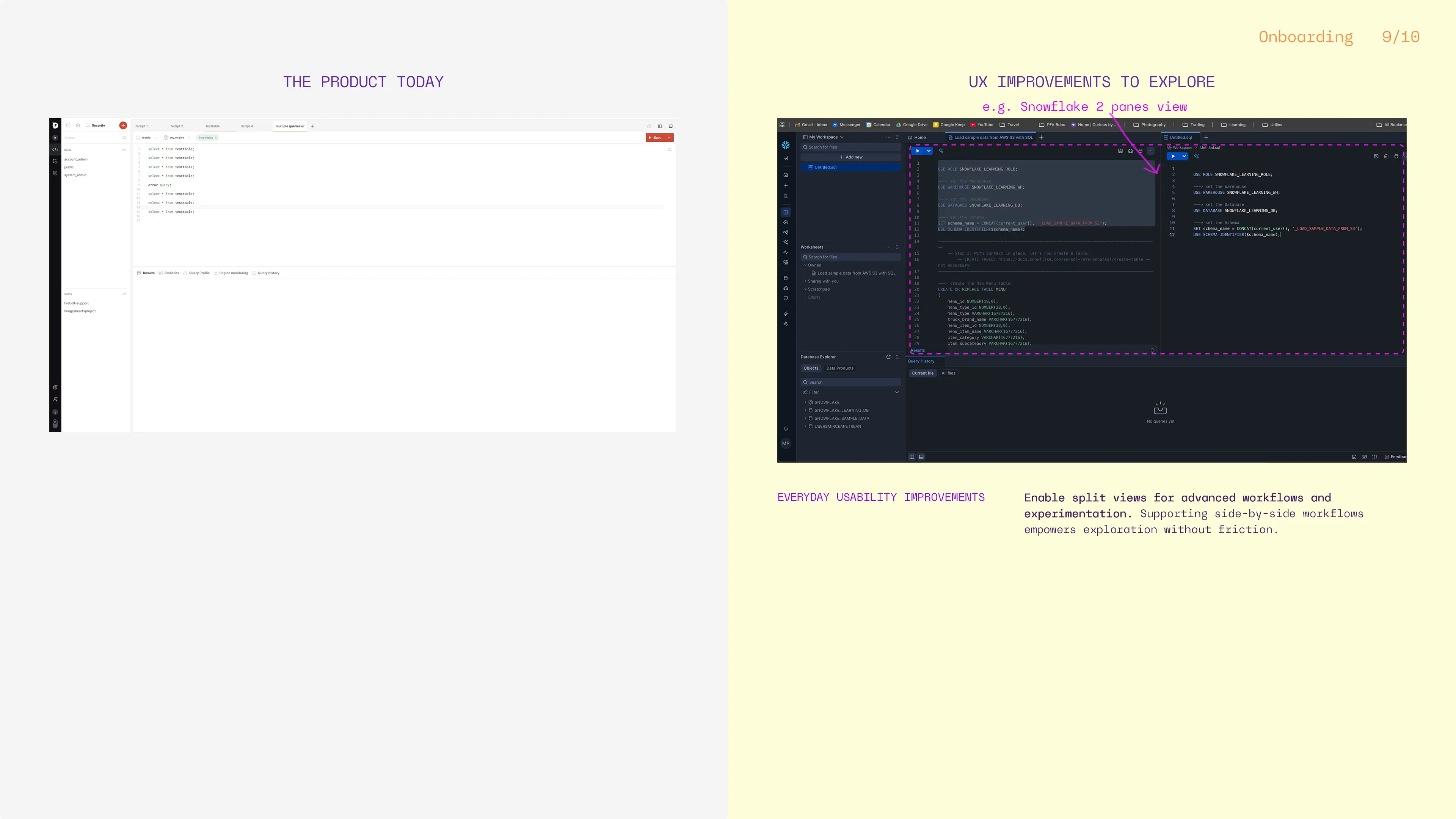Refresh the Database Explorer panel
The height and width of the screenshot is (819, 1456).
tap(888, 357)
